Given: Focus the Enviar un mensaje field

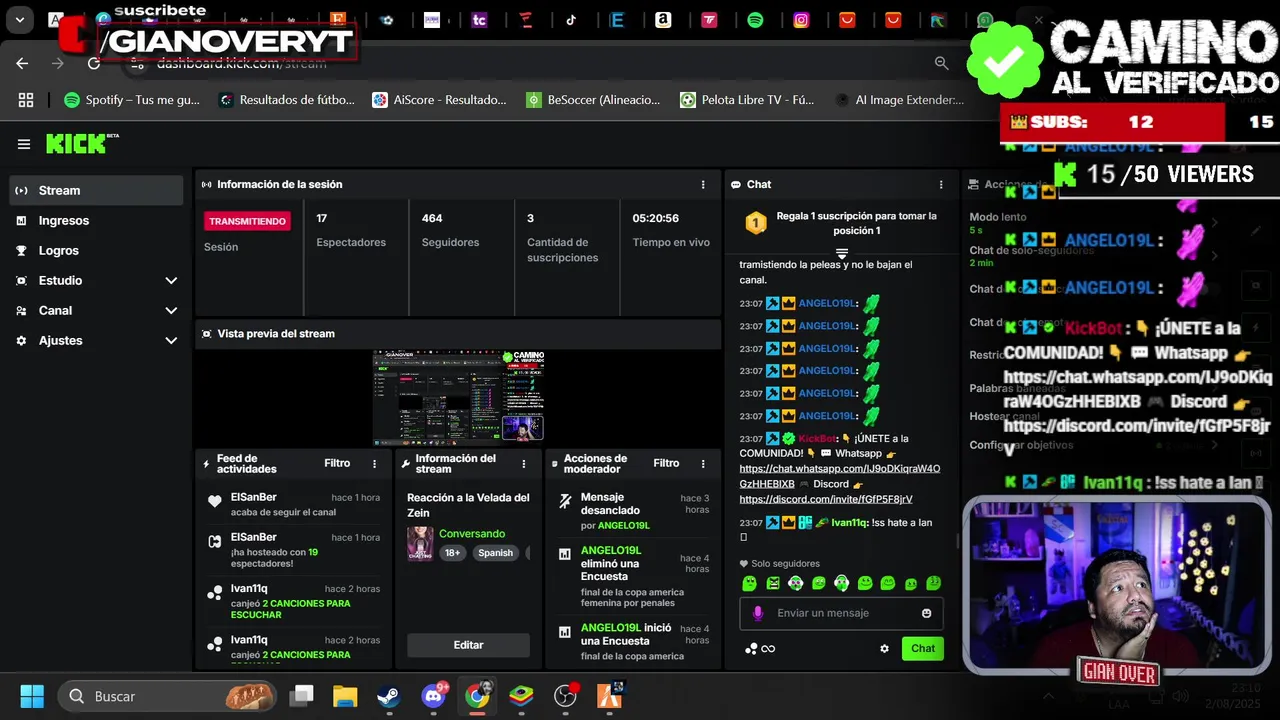Looking at the screenshot, I should tap(841, 613).
